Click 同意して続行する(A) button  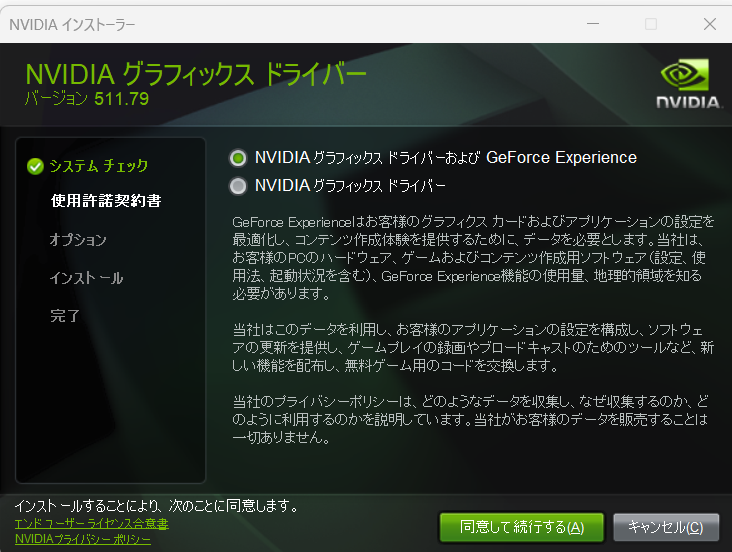pyautogui.click(x=521, y=528)
